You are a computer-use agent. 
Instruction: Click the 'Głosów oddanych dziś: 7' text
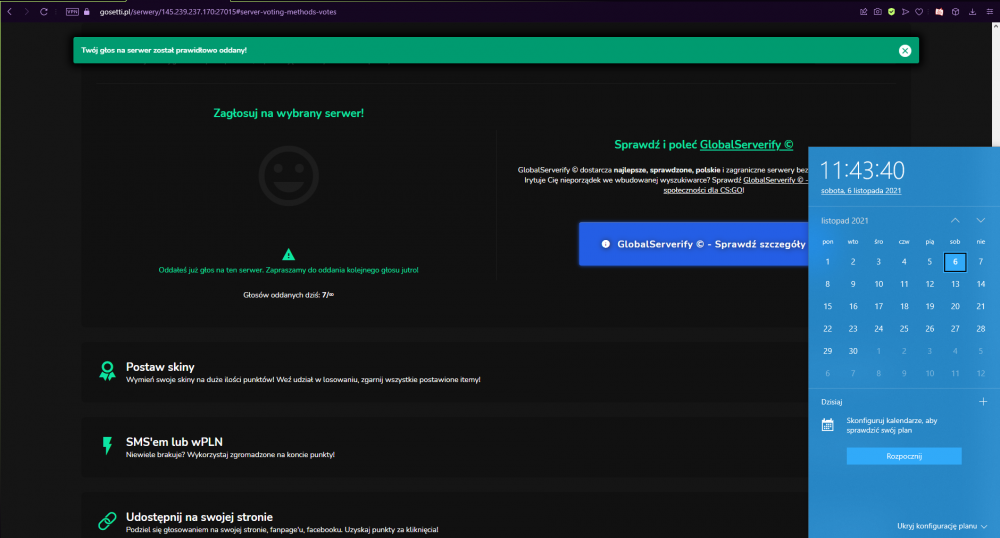288,295
